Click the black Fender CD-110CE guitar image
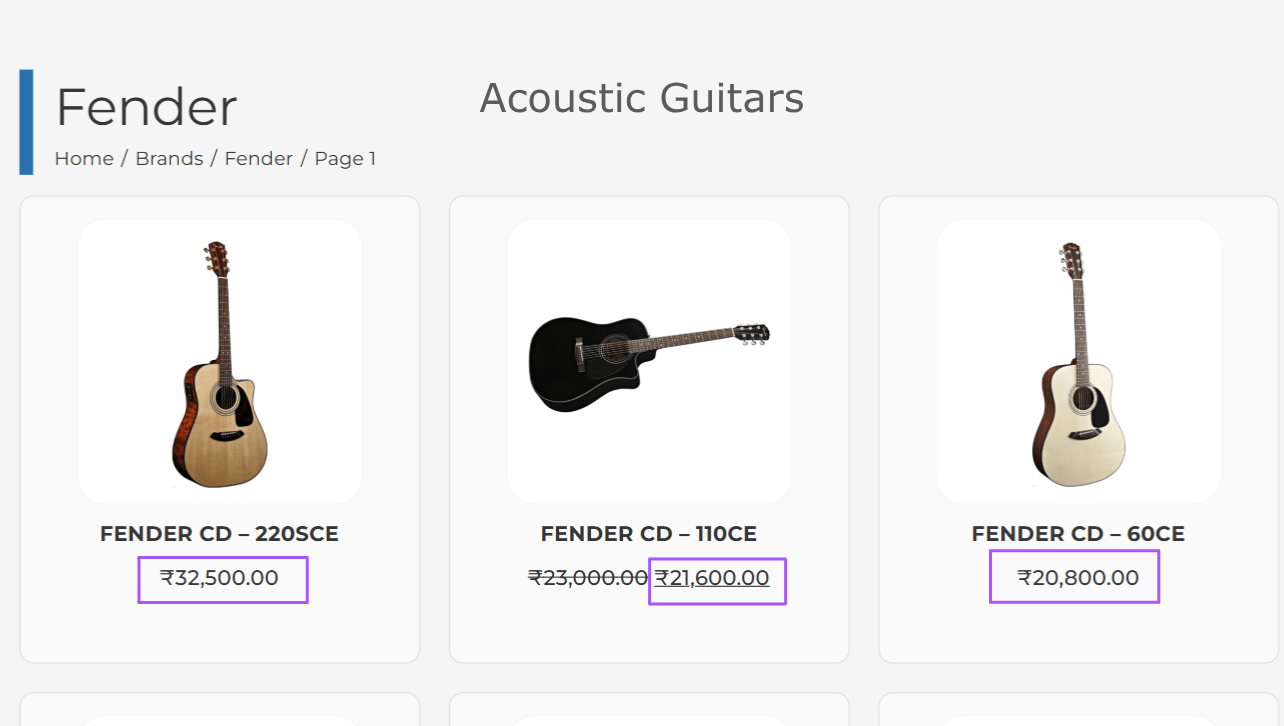 649,362
